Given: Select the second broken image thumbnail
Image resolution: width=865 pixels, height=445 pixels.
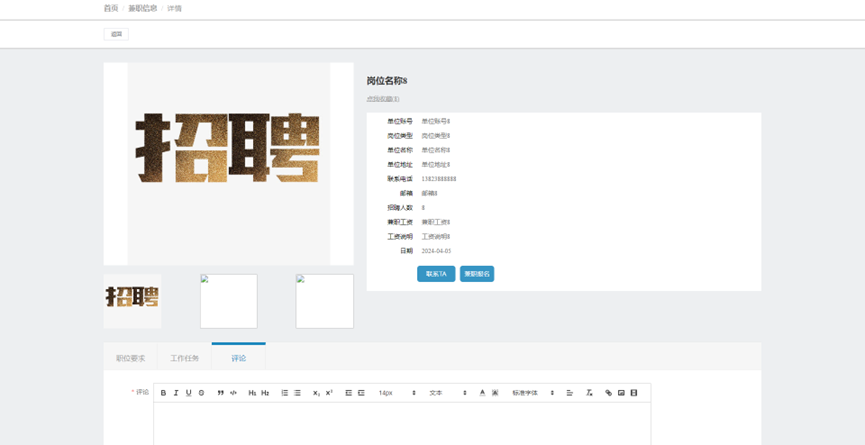Looking at the screenshot, I should 228,301.
